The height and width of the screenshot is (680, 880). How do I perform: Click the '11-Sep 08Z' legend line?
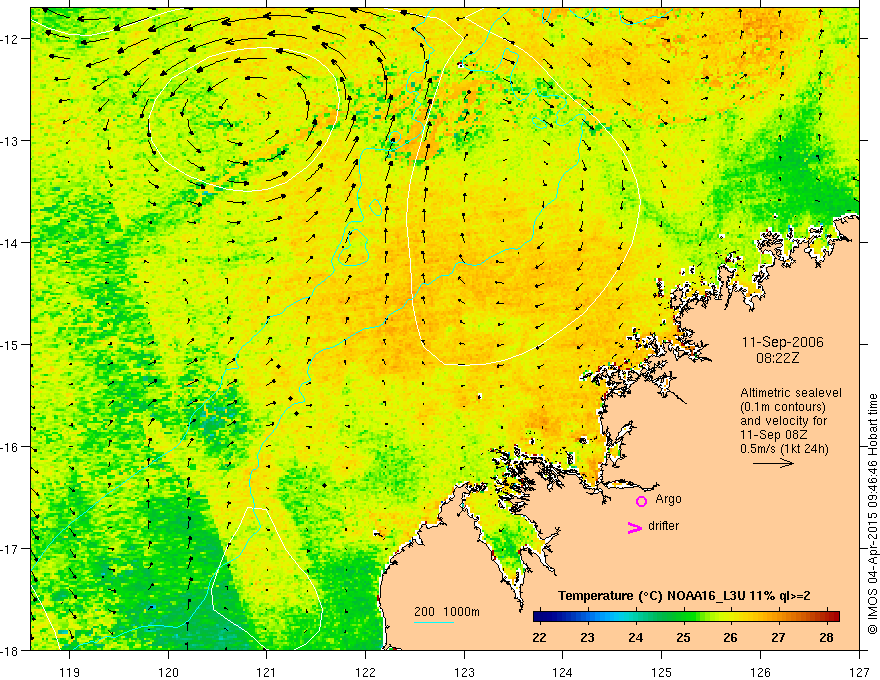pos(772,435)
